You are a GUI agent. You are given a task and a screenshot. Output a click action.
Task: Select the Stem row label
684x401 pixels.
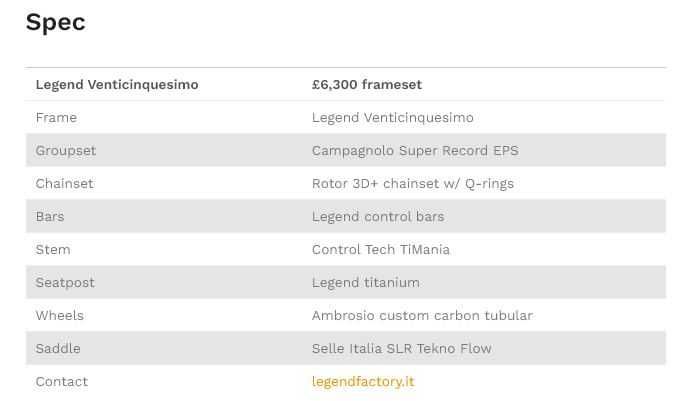[53, 250]
